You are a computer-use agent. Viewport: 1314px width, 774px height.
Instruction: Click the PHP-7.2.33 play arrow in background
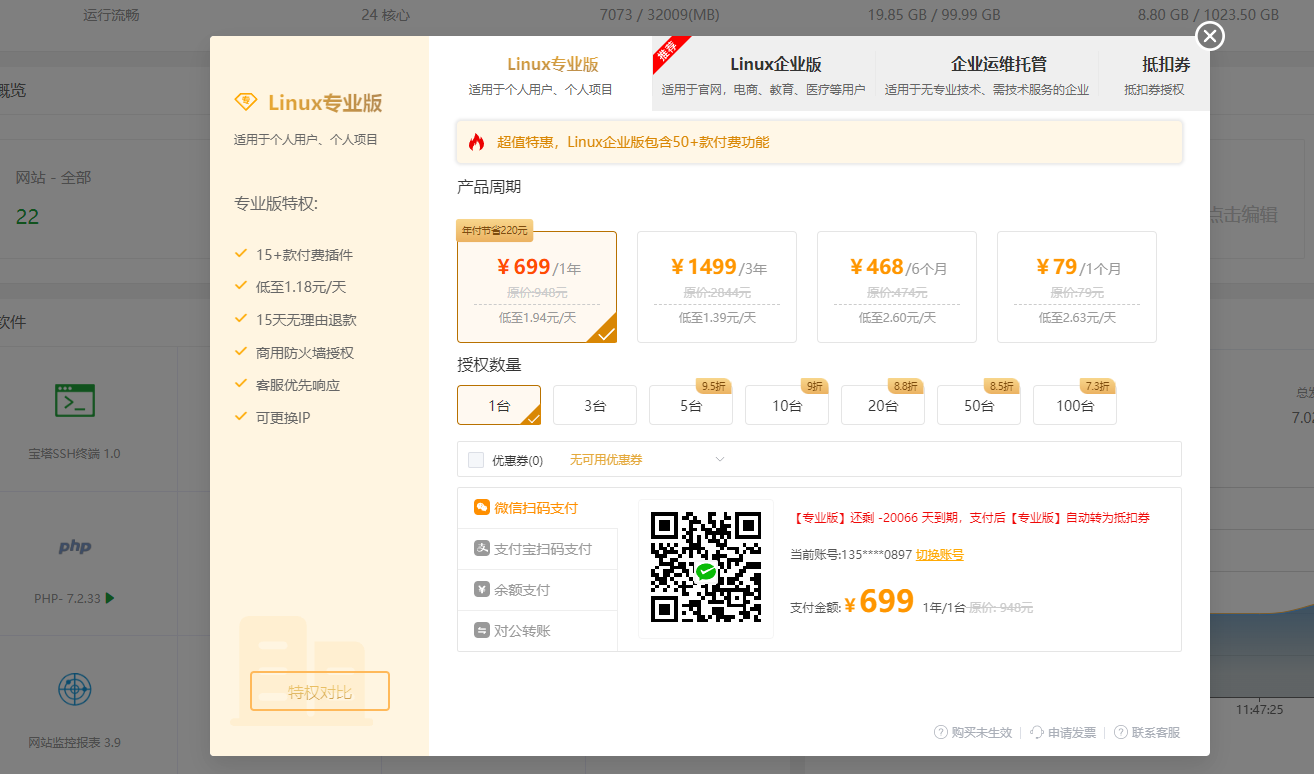coord(110,598)
